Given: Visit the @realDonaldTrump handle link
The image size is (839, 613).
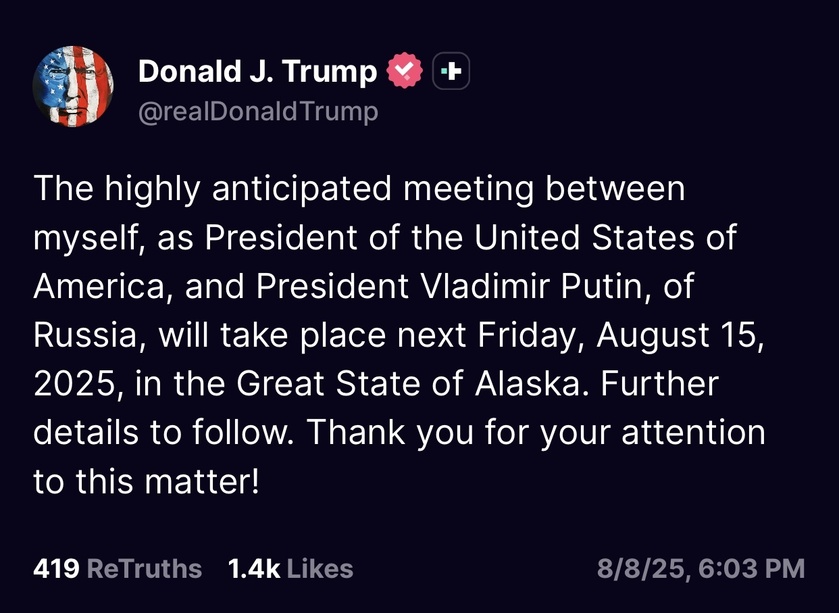Looking at the screenshot, I should 258,112.
